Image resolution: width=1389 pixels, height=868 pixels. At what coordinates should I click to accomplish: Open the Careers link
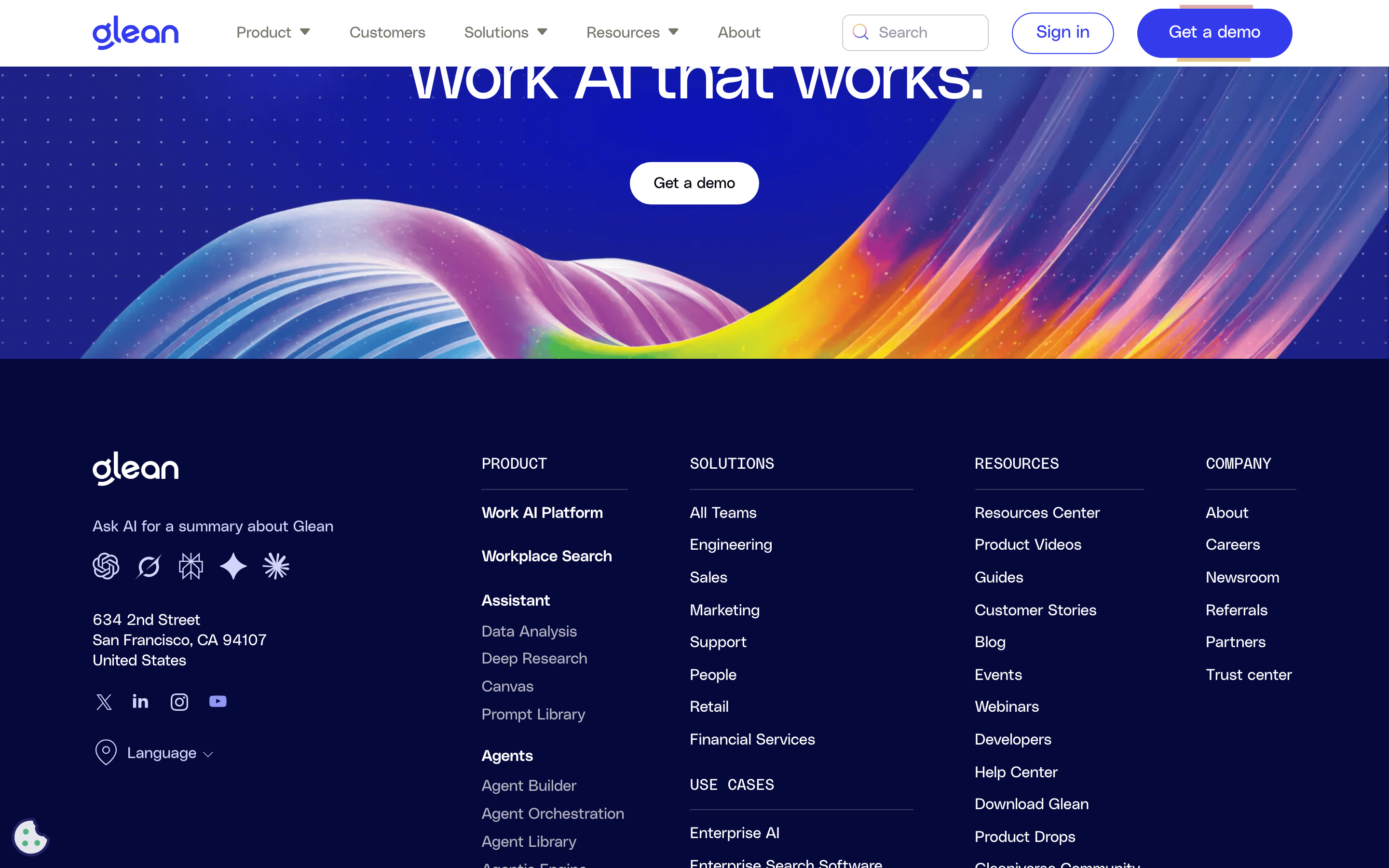coord(1232,544)
